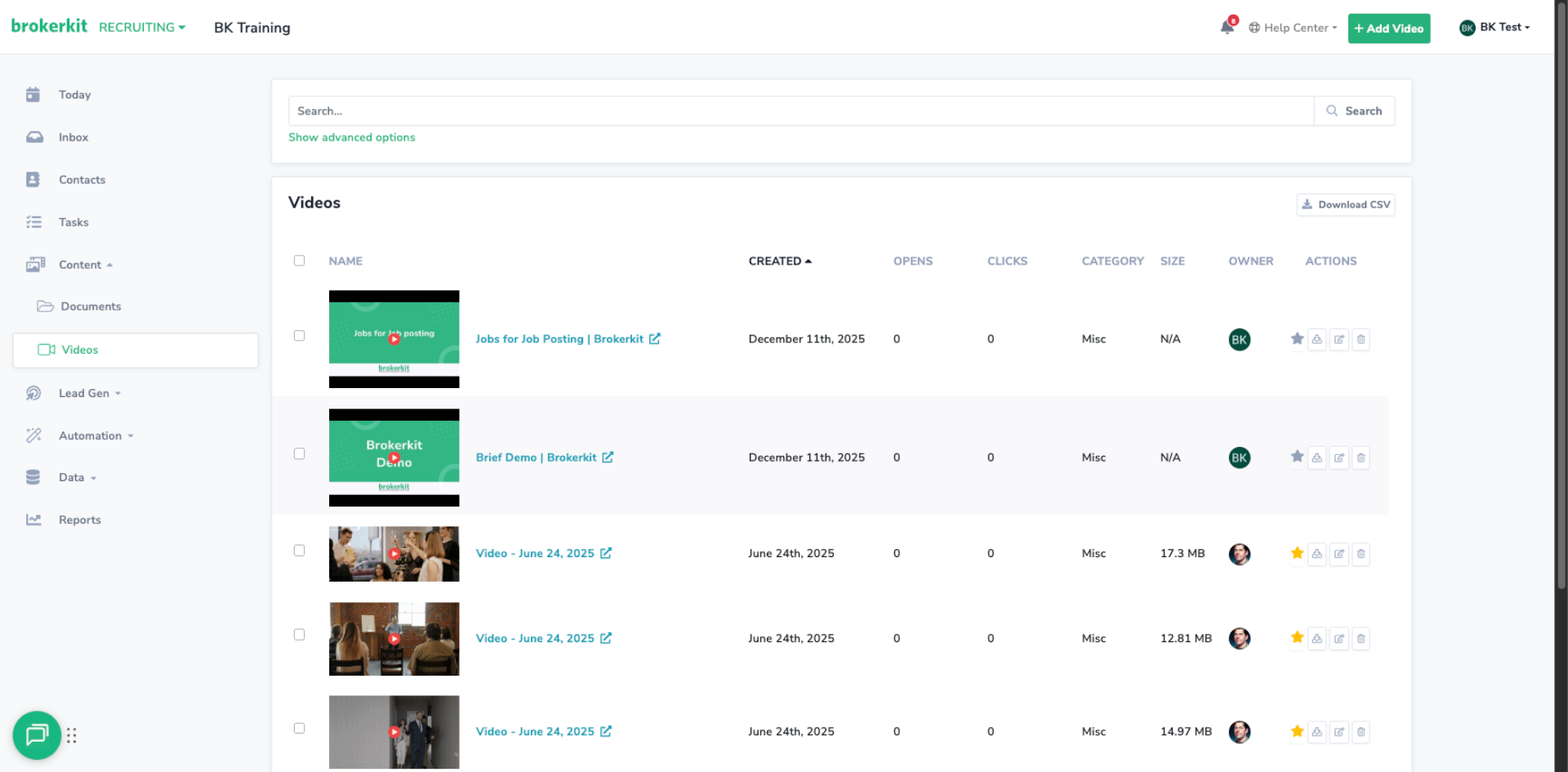Check the box for Jobs for Job Posting video
Viewport: 1568px width, 772px height.
299,336
